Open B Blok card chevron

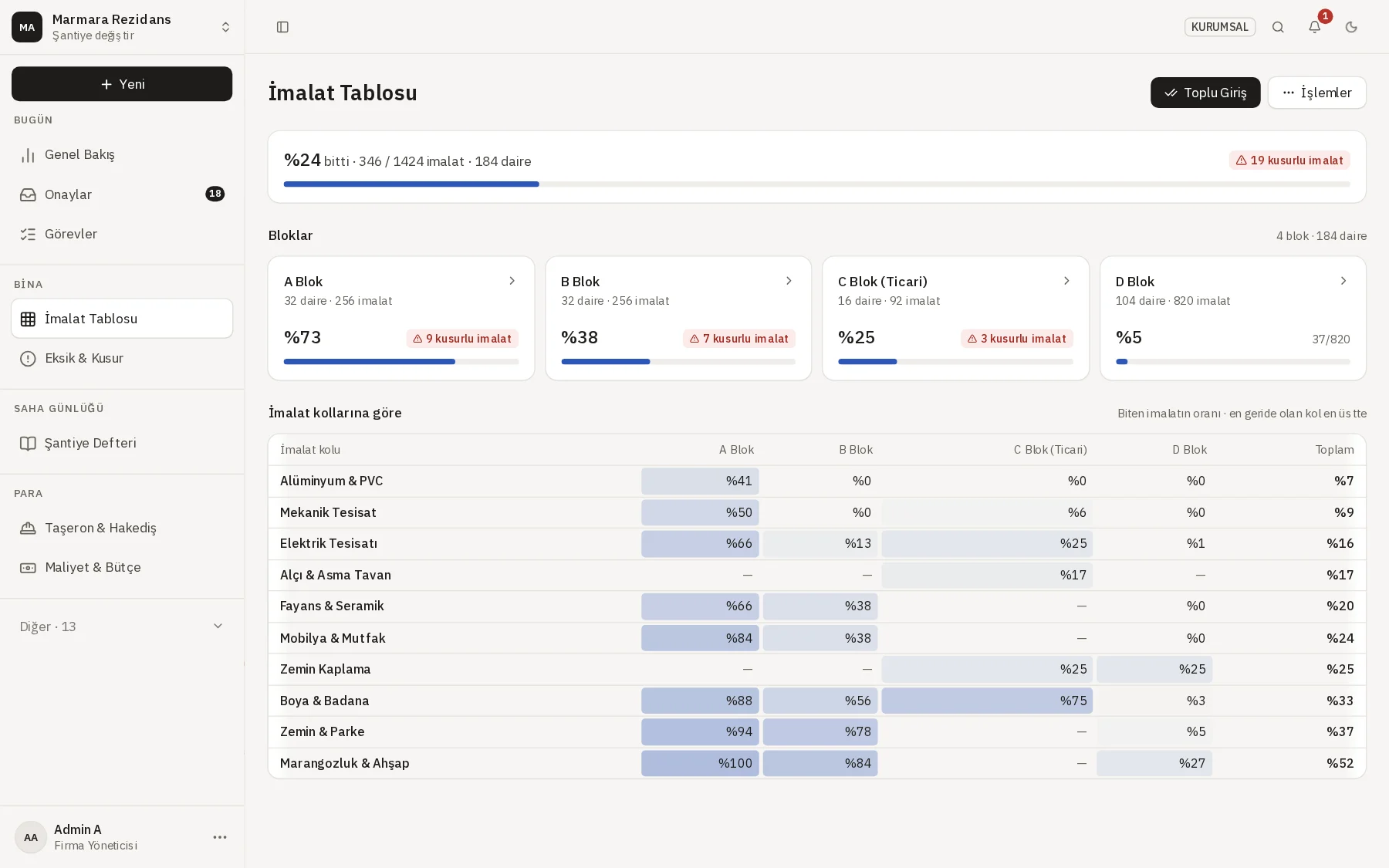pos(789,281)
